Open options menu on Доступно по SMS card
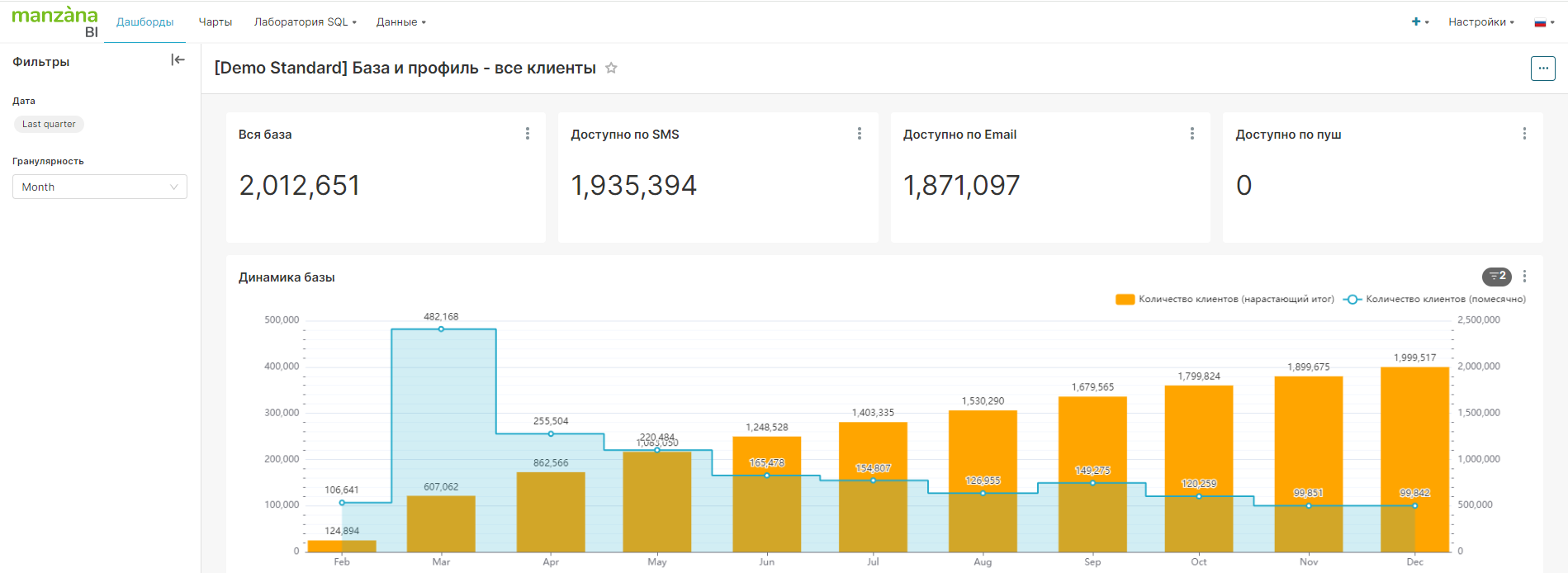1568x573 pixels. [860, 134]
